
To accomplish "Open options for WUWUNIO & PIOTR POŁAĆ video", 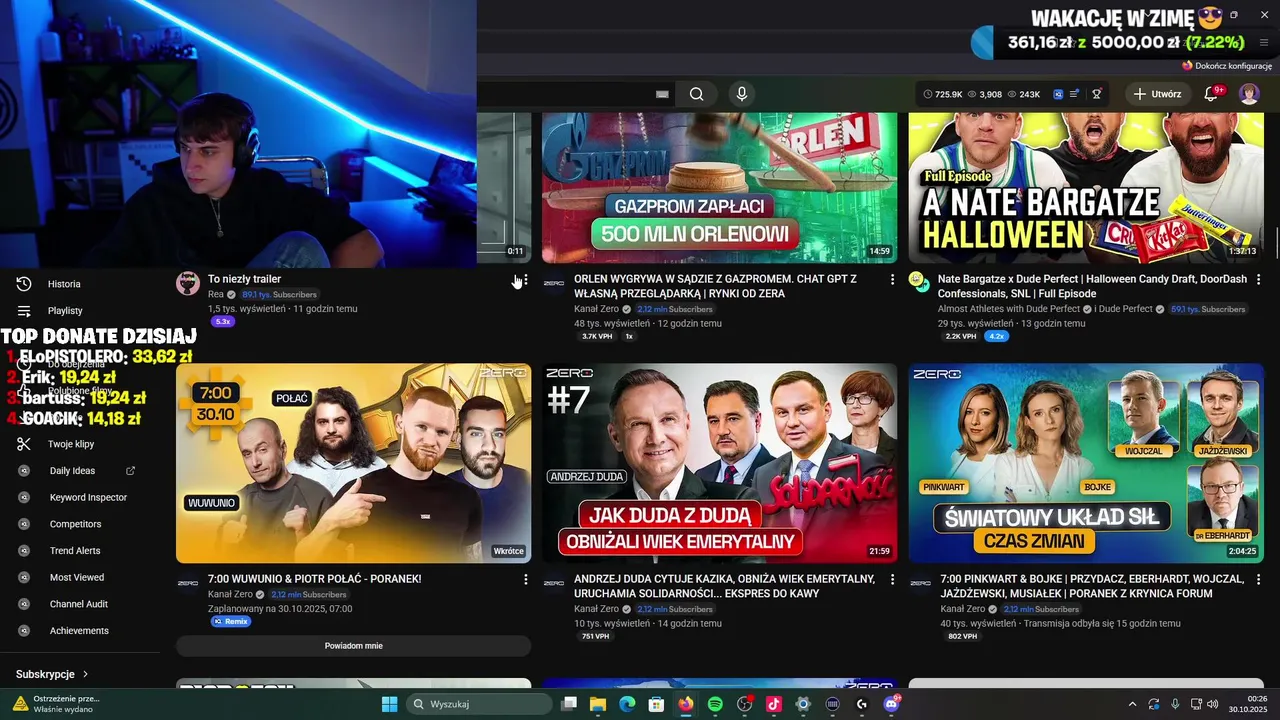I will click(x=526, y=579).
